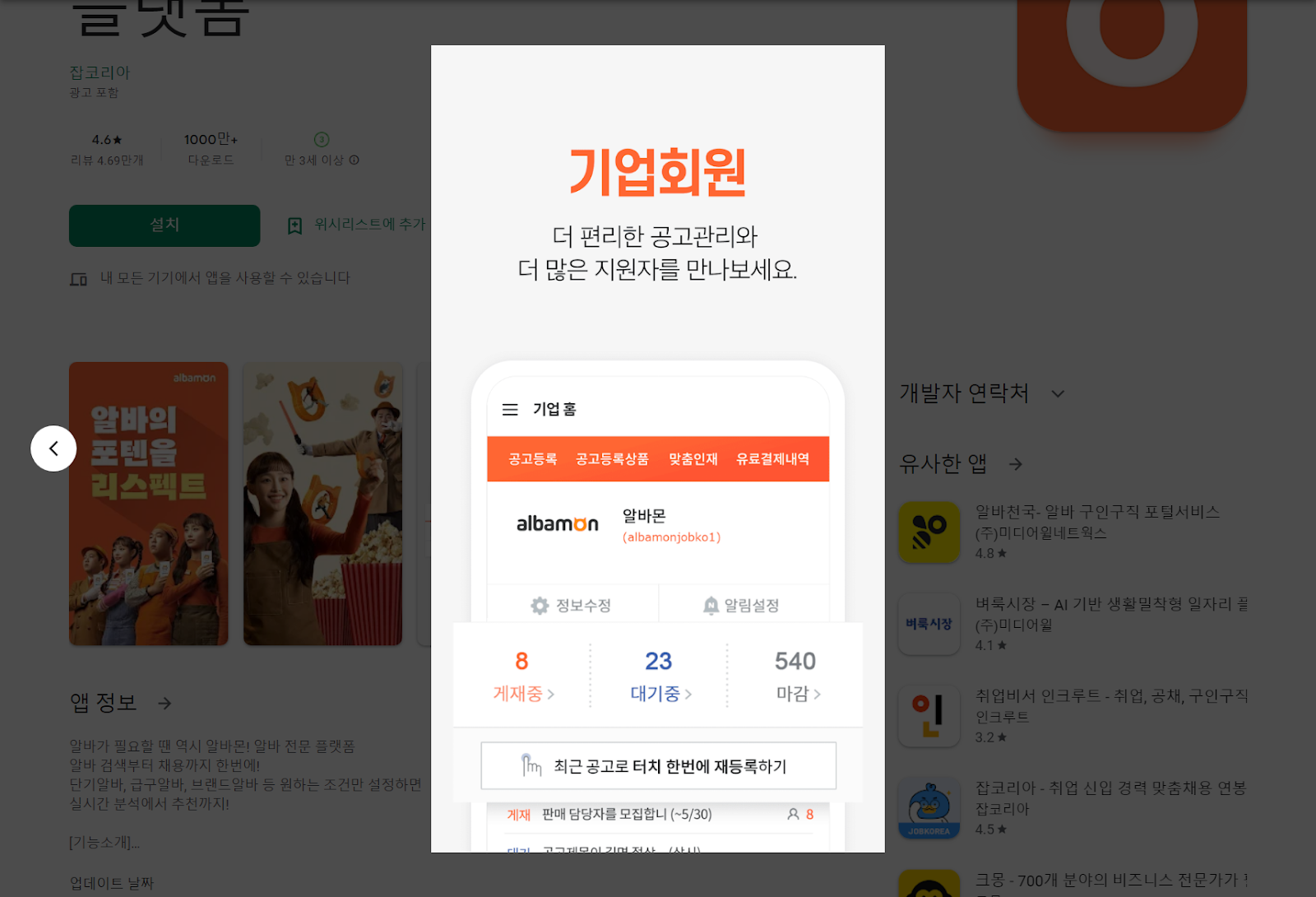The image size is (1316, 897).
Task: Click the 리뷰 4.69만개 text
Action: click(107, 160)
